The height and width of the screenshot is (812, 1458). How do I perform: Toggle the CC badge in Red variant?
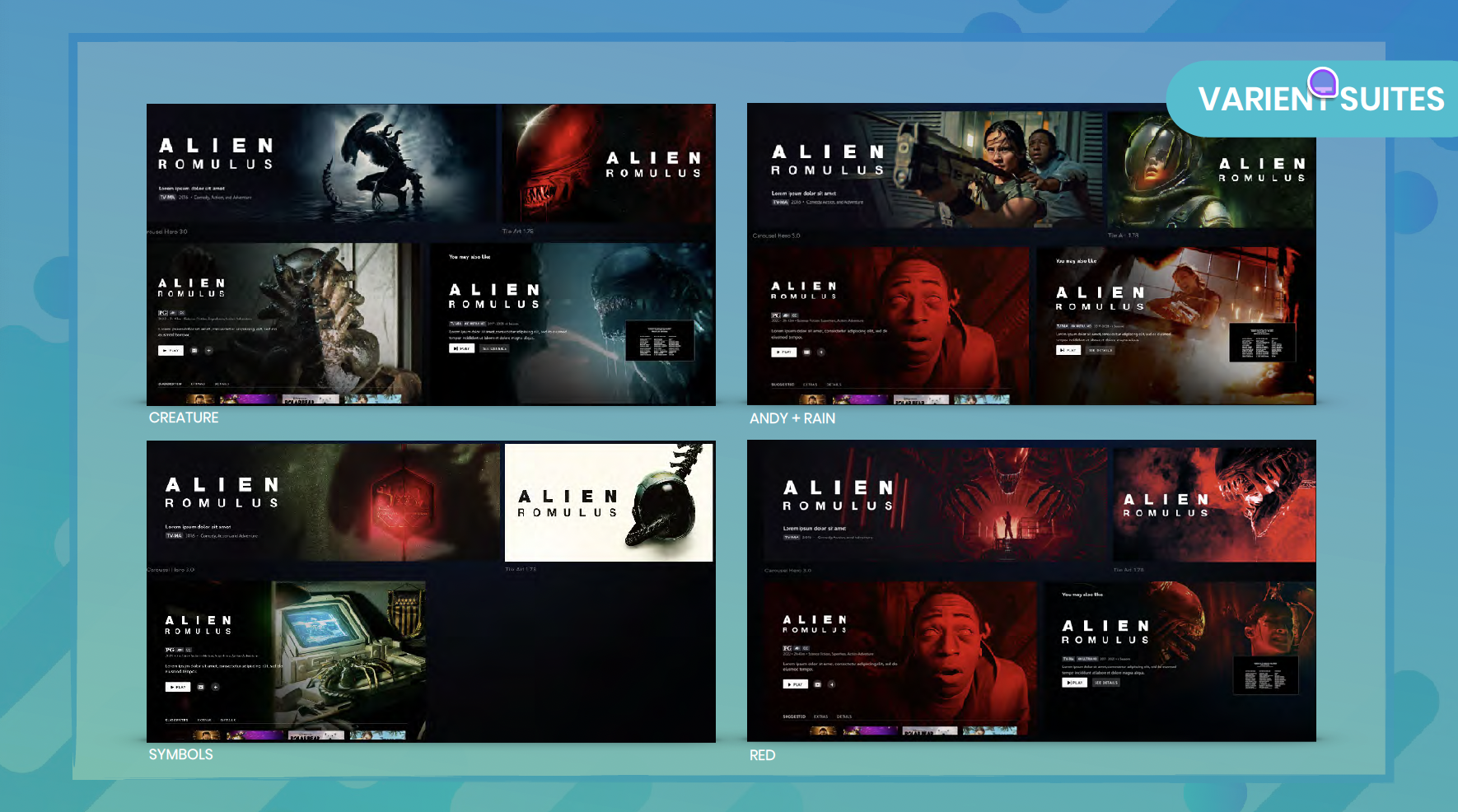click(x=806, y=648)
